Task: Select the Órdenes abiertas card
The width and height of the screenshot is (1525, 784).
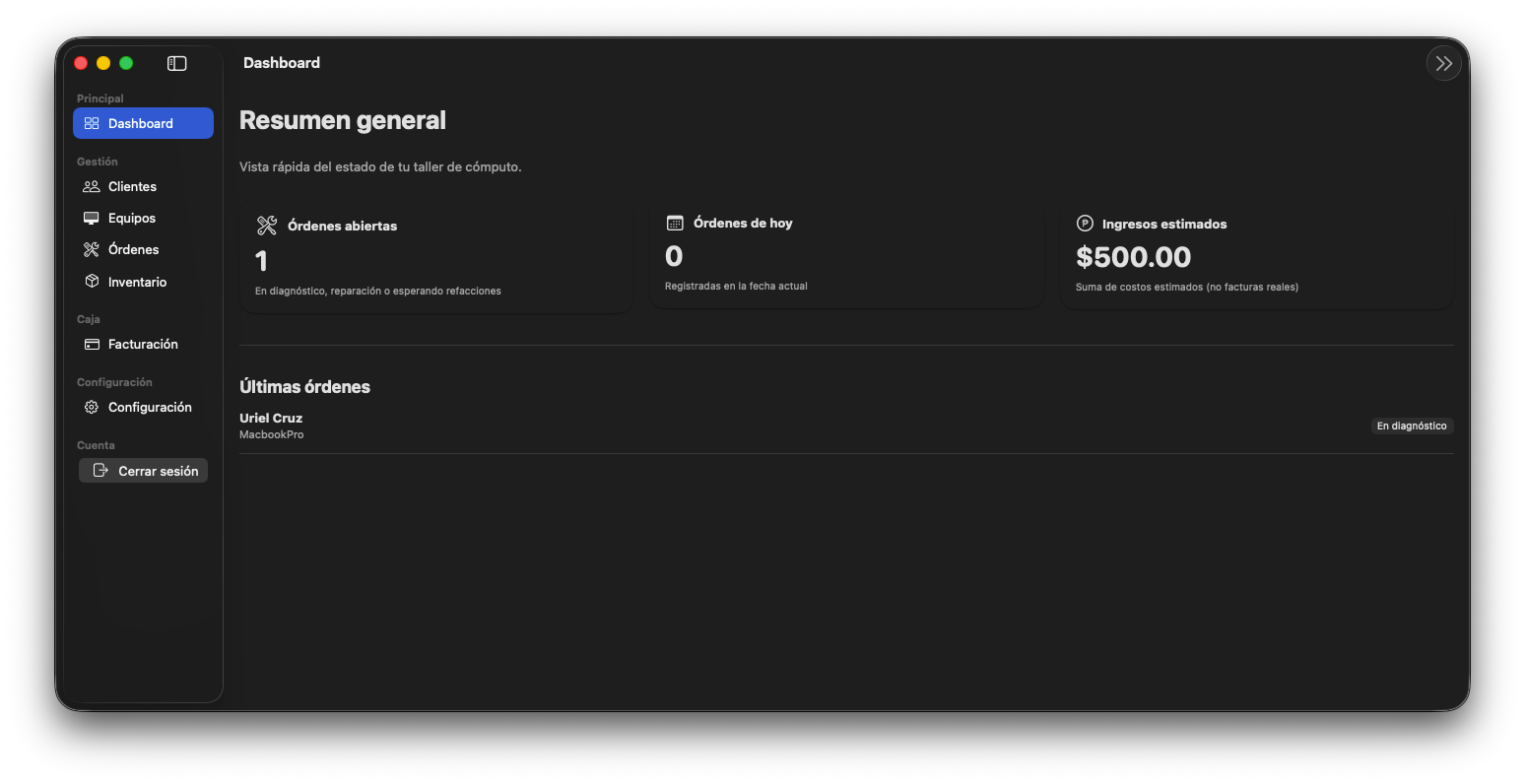Action: tap(436, 258)
